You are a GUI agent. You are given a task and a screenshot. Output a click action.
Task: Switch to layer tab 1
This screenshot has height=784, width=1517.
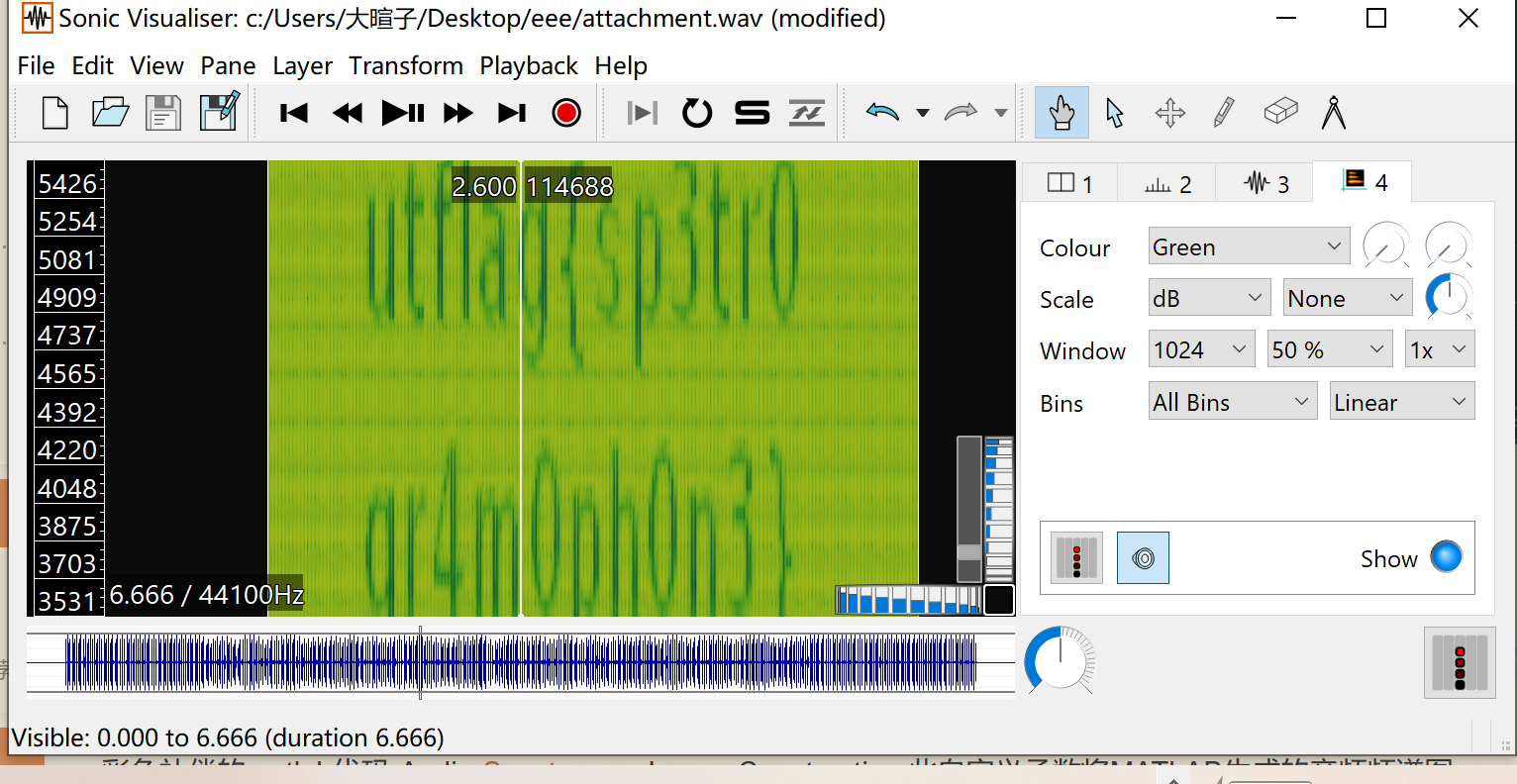pos(1069,183)
